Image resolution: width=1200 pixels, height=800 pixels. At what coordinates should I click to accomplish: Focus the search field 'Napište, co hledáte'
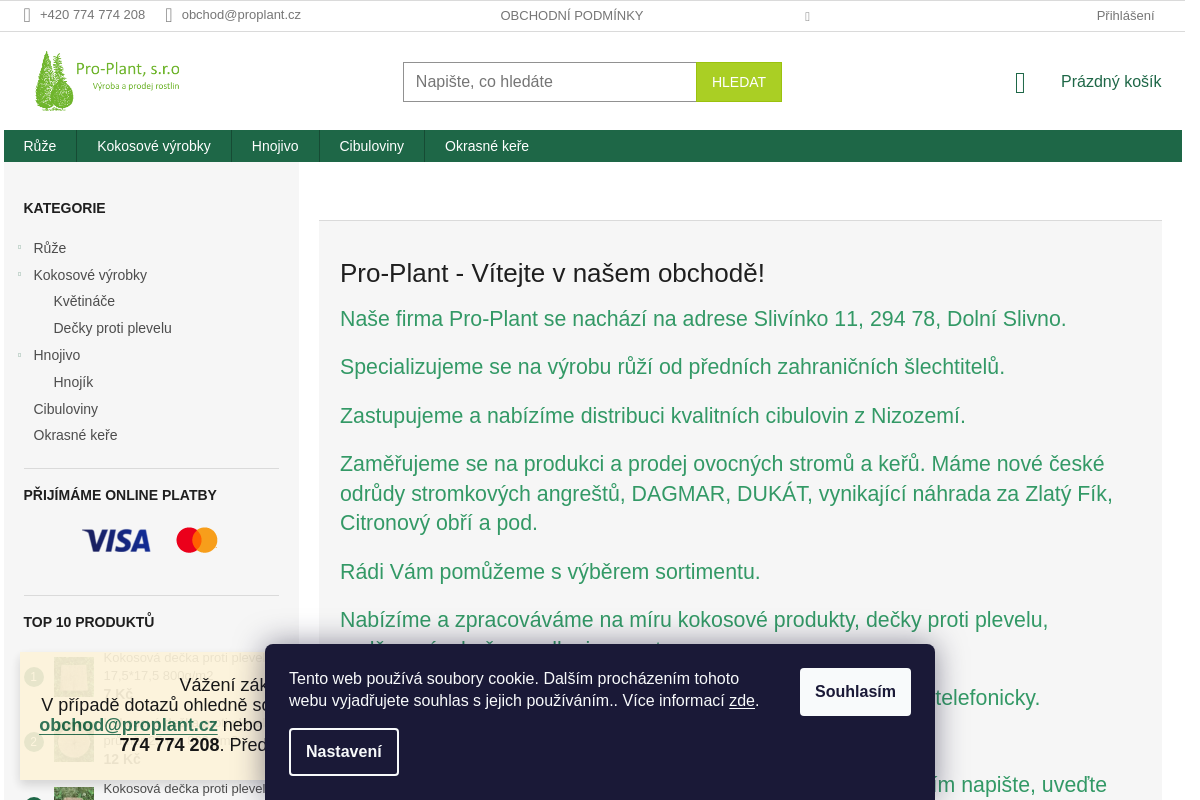tap(550, 82)
